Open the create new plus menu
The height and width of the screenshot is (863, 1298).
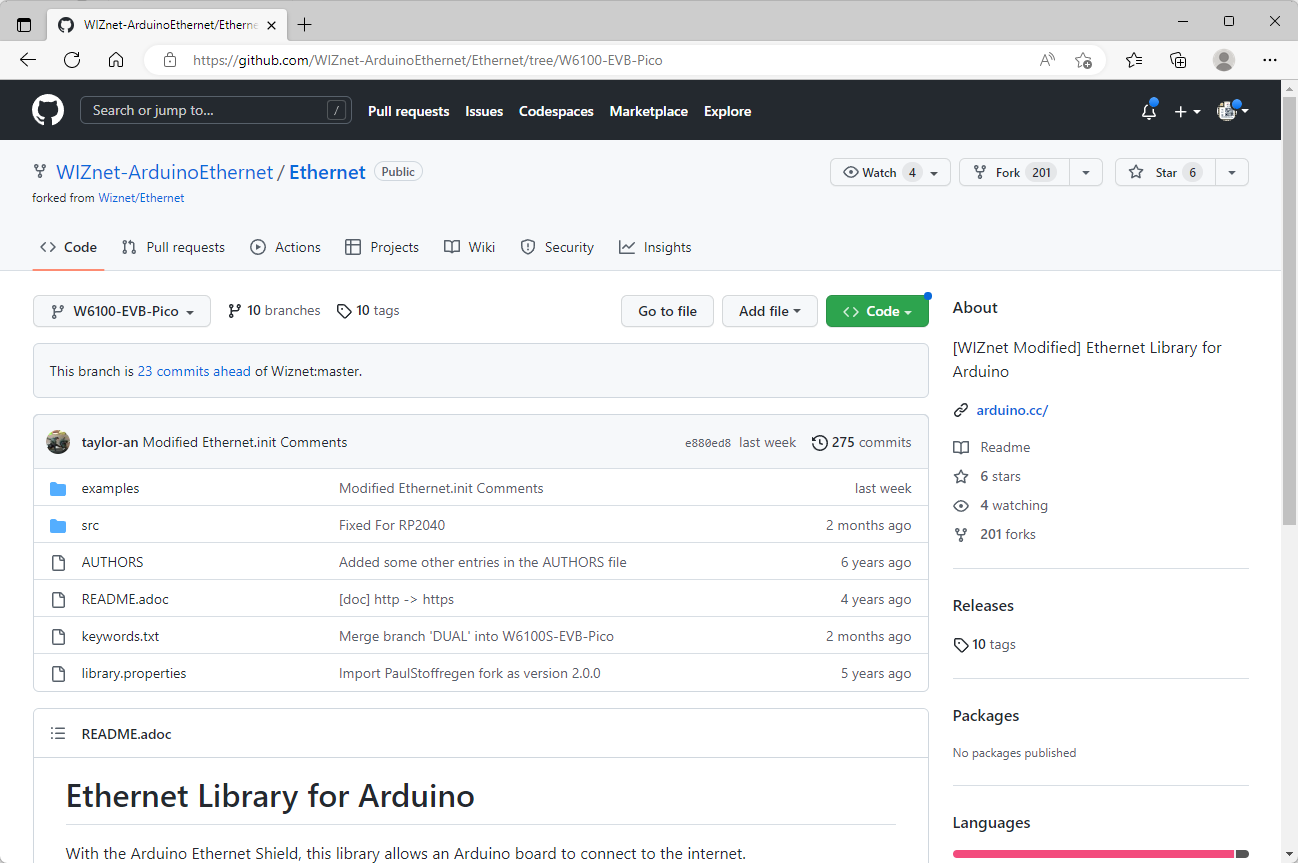tap(1187, 111)
